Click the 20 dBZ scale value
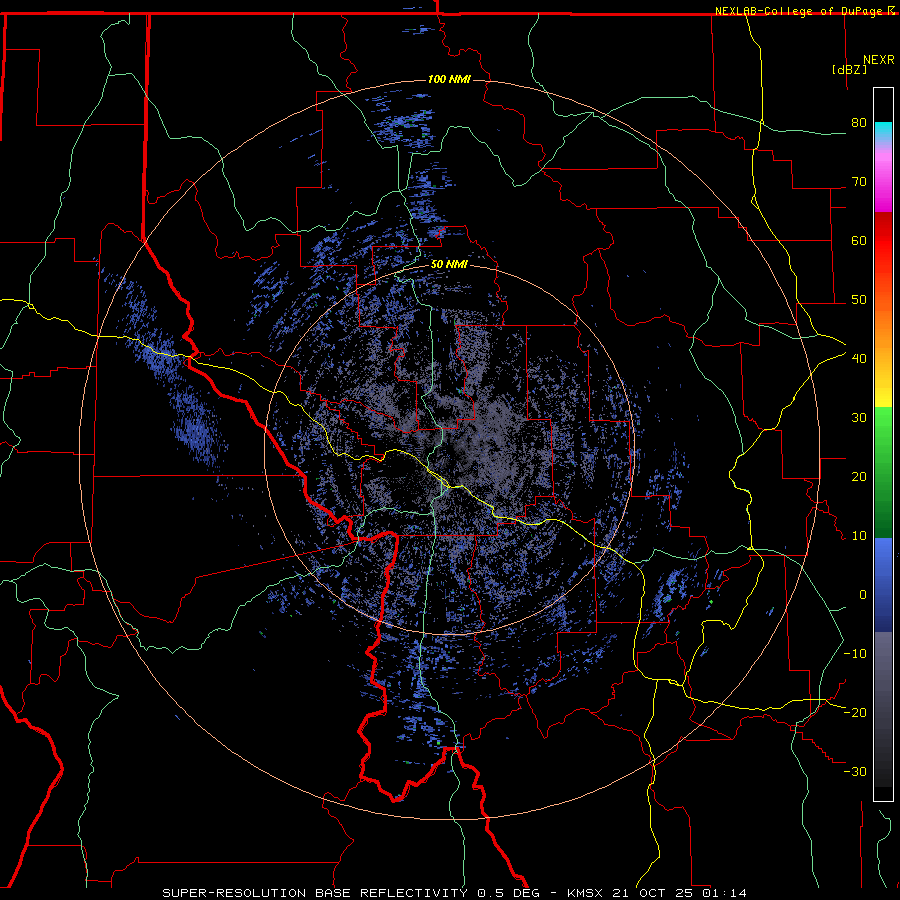 pyautogui.click(x=859, y=477)
